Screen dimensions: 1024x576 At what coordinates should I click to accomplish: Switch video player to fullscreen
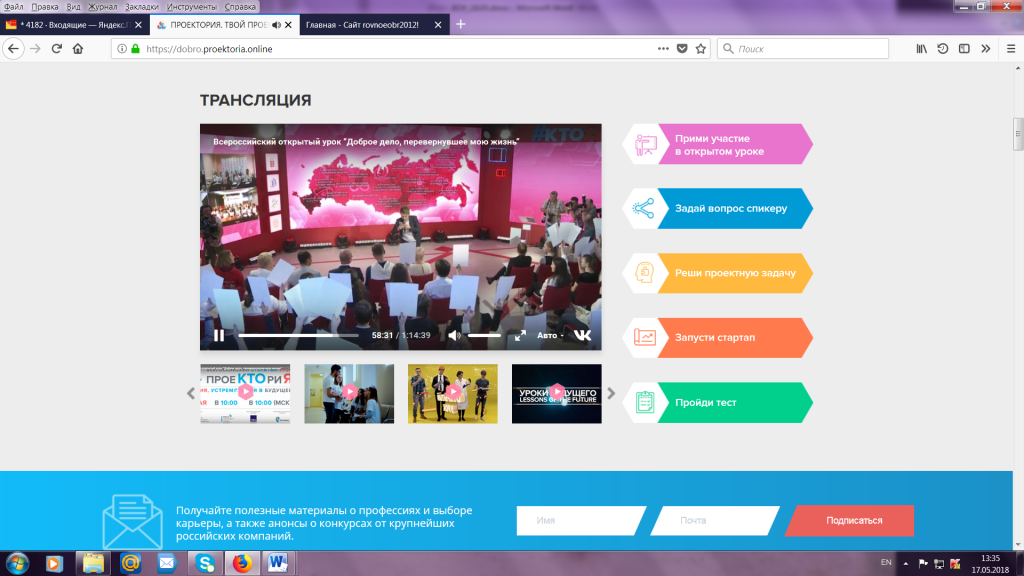click(x=520, y=335)
